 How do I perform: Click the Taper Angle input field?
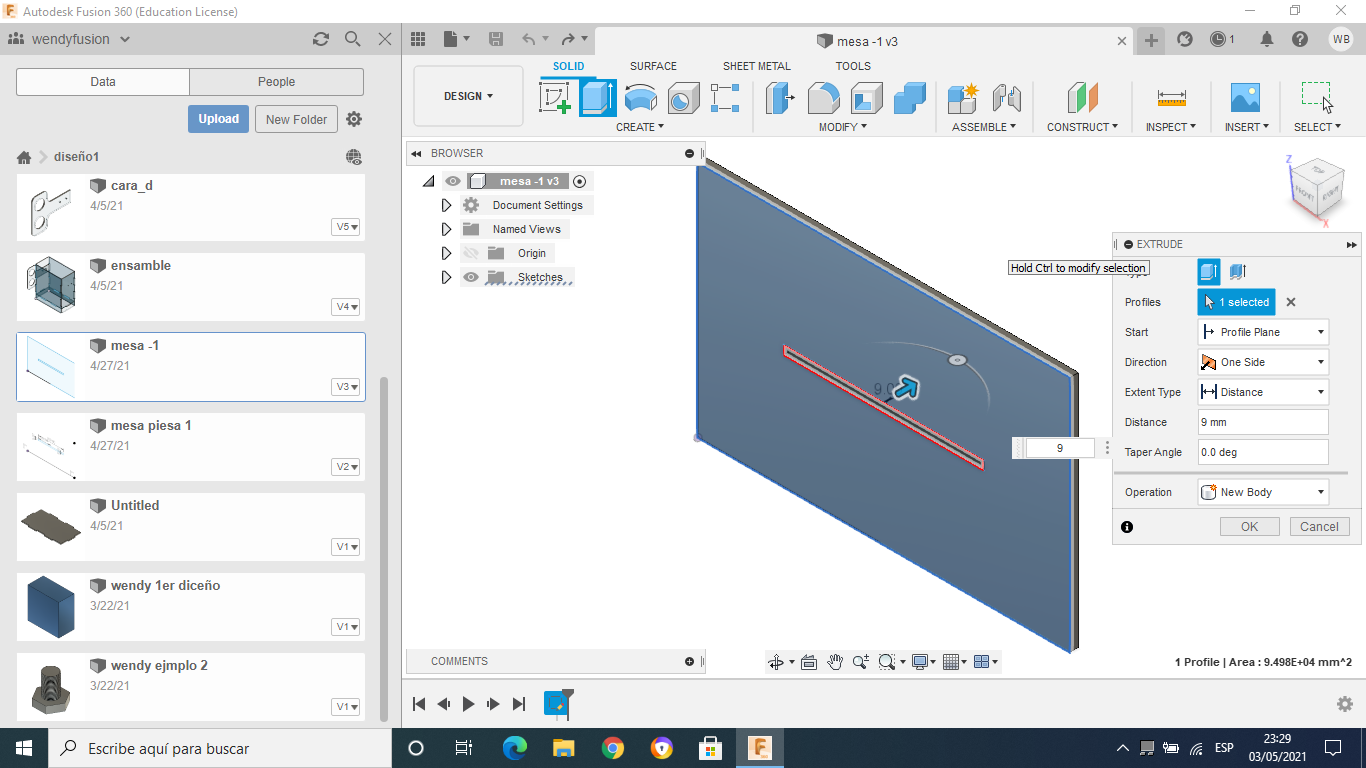(x=1263, y=452)
